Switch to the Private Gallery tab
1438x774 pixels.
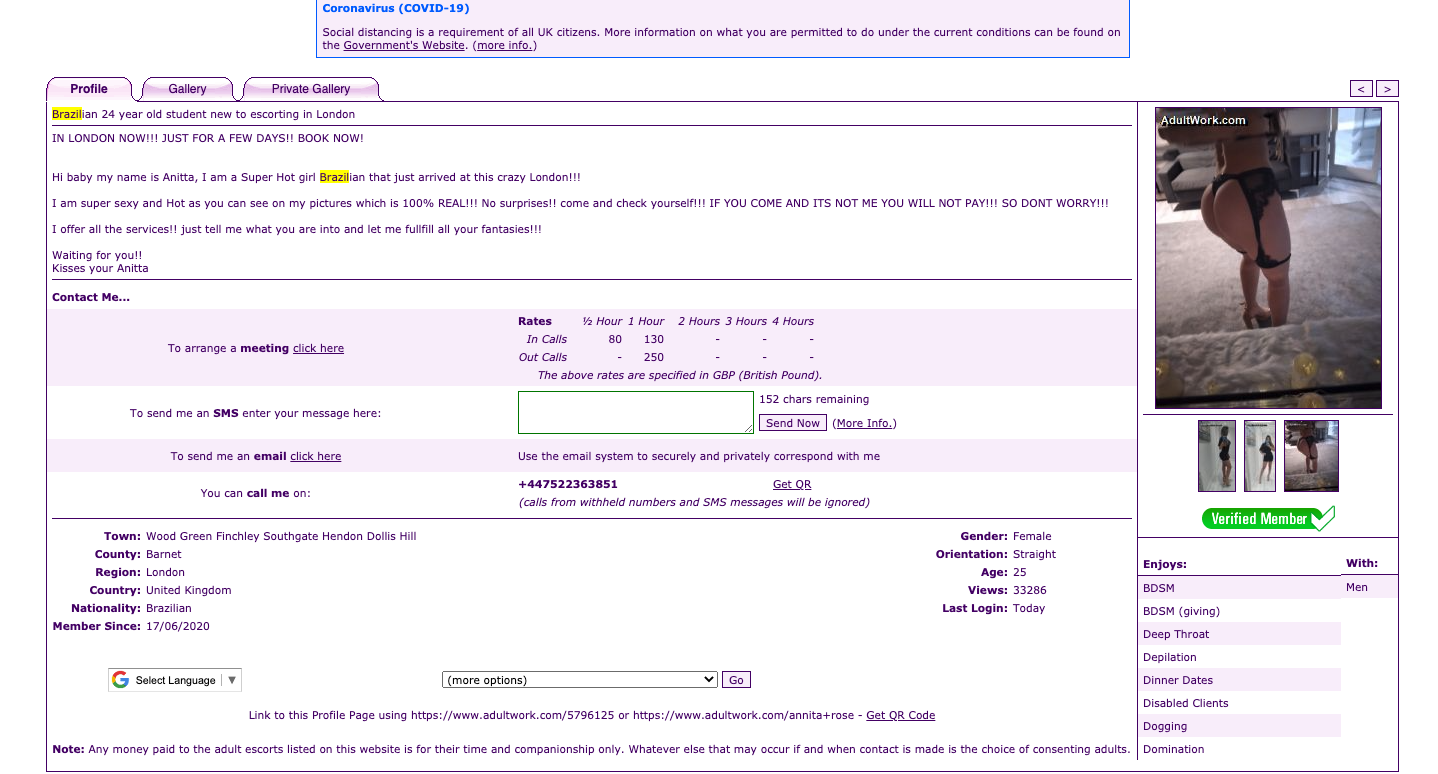coord(311,89)
